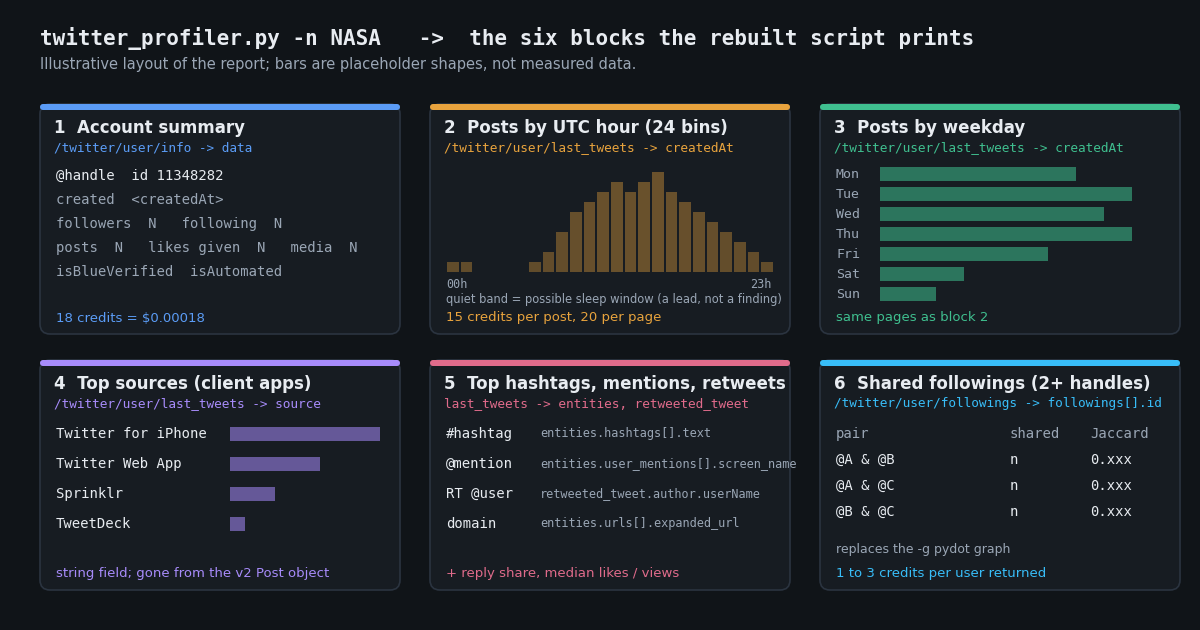Viewport: 1200px width, 630px height.
Task: Click the orange '/twitter/user/last_tweets -> createdAt' text
Action: click(x=589, y=148)
